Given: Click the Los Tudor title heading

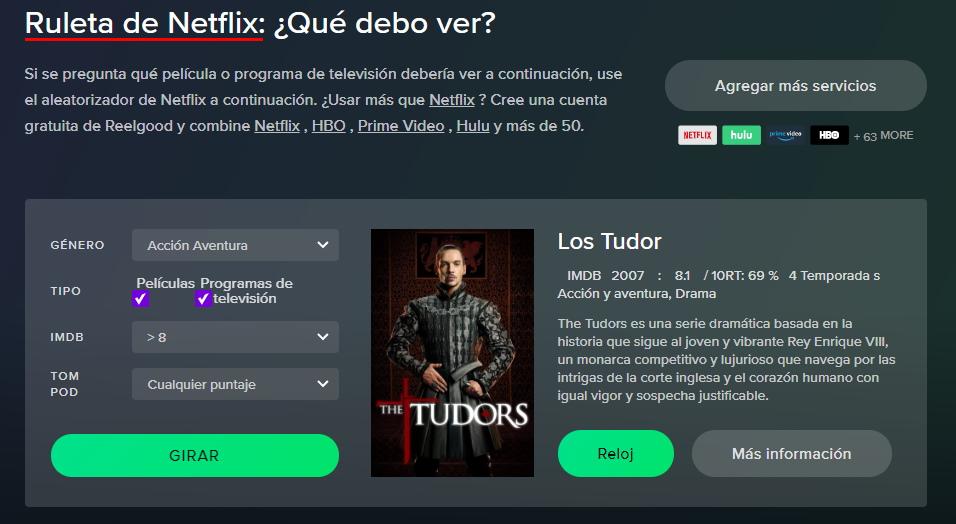Looking at the screenshot, I should (609, 242).
